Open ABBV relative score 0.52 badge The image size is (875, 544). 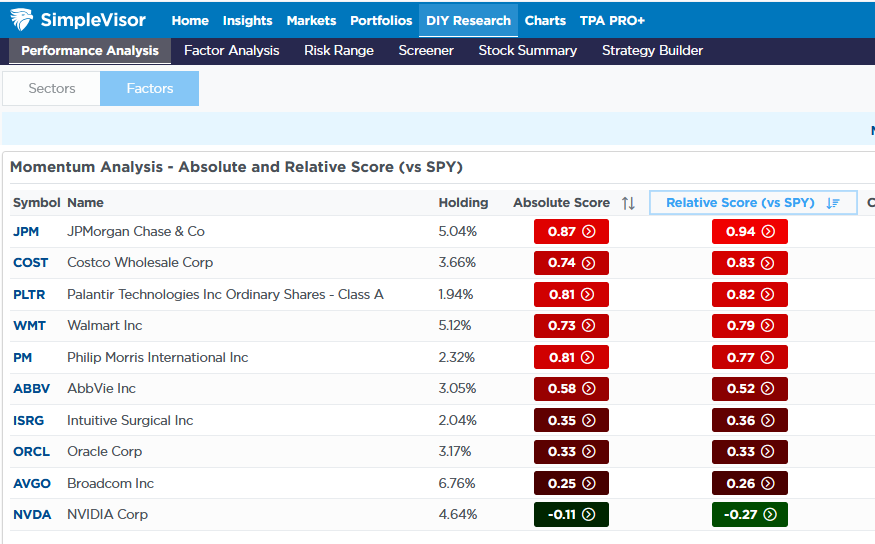[749, 389]
